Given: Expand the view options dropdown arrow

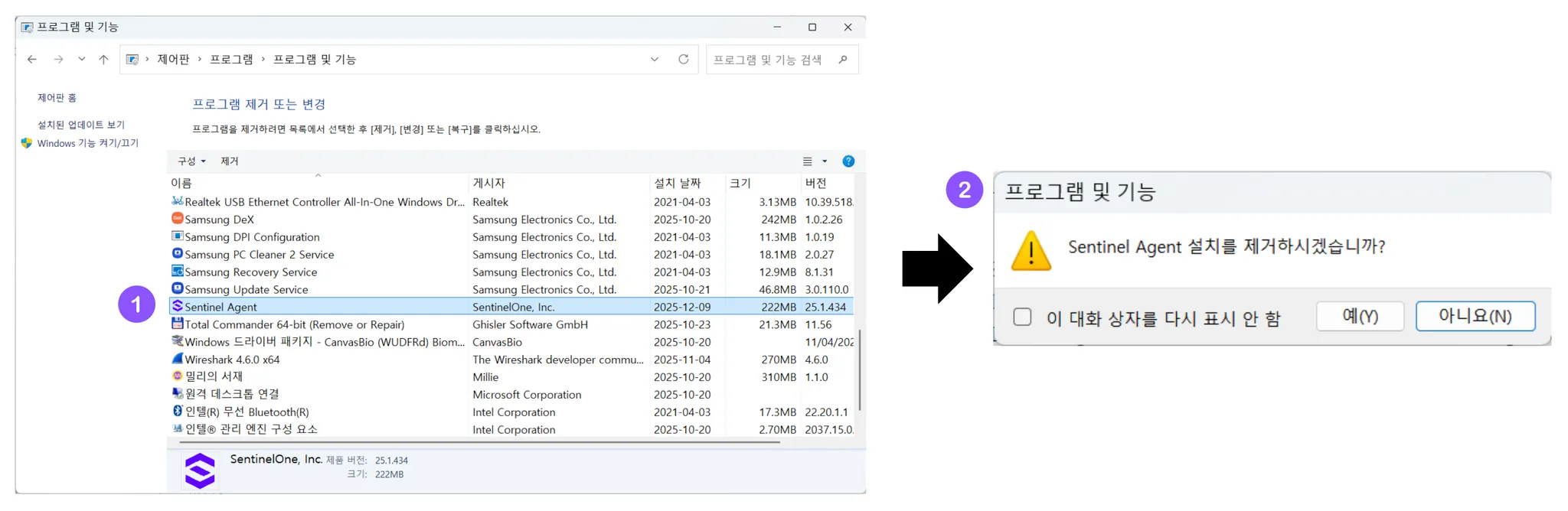Looking at the screenshot, I should 825,161.
